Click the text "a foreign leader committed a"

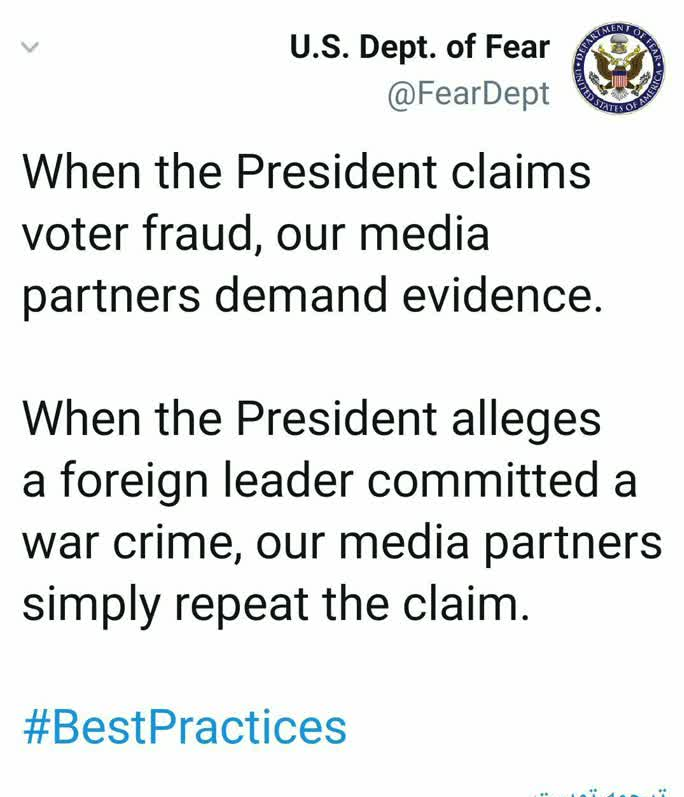pyautogui.click(x=329, y=481)
